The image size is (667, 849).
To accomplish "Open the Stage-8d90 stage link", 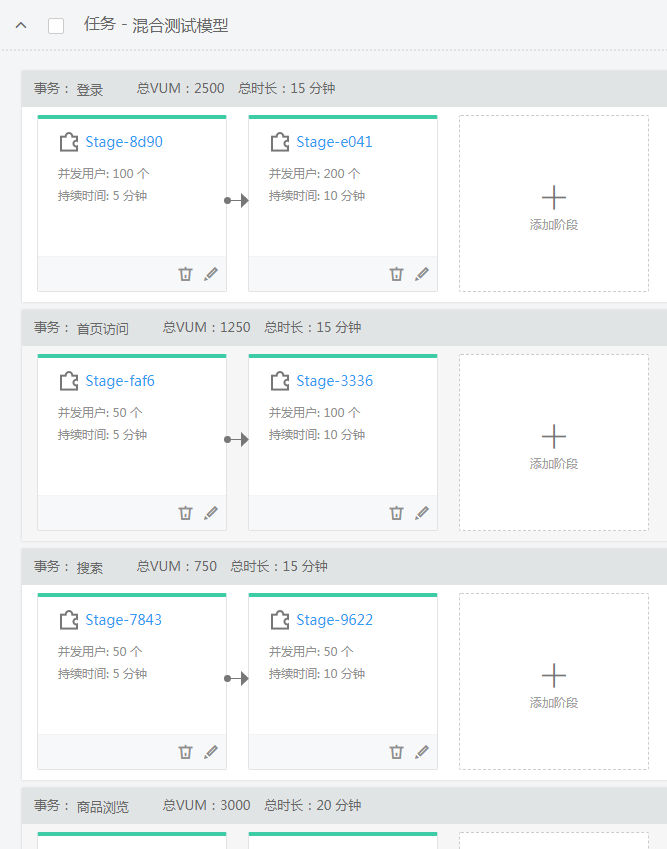I will [x=124, y=142].
